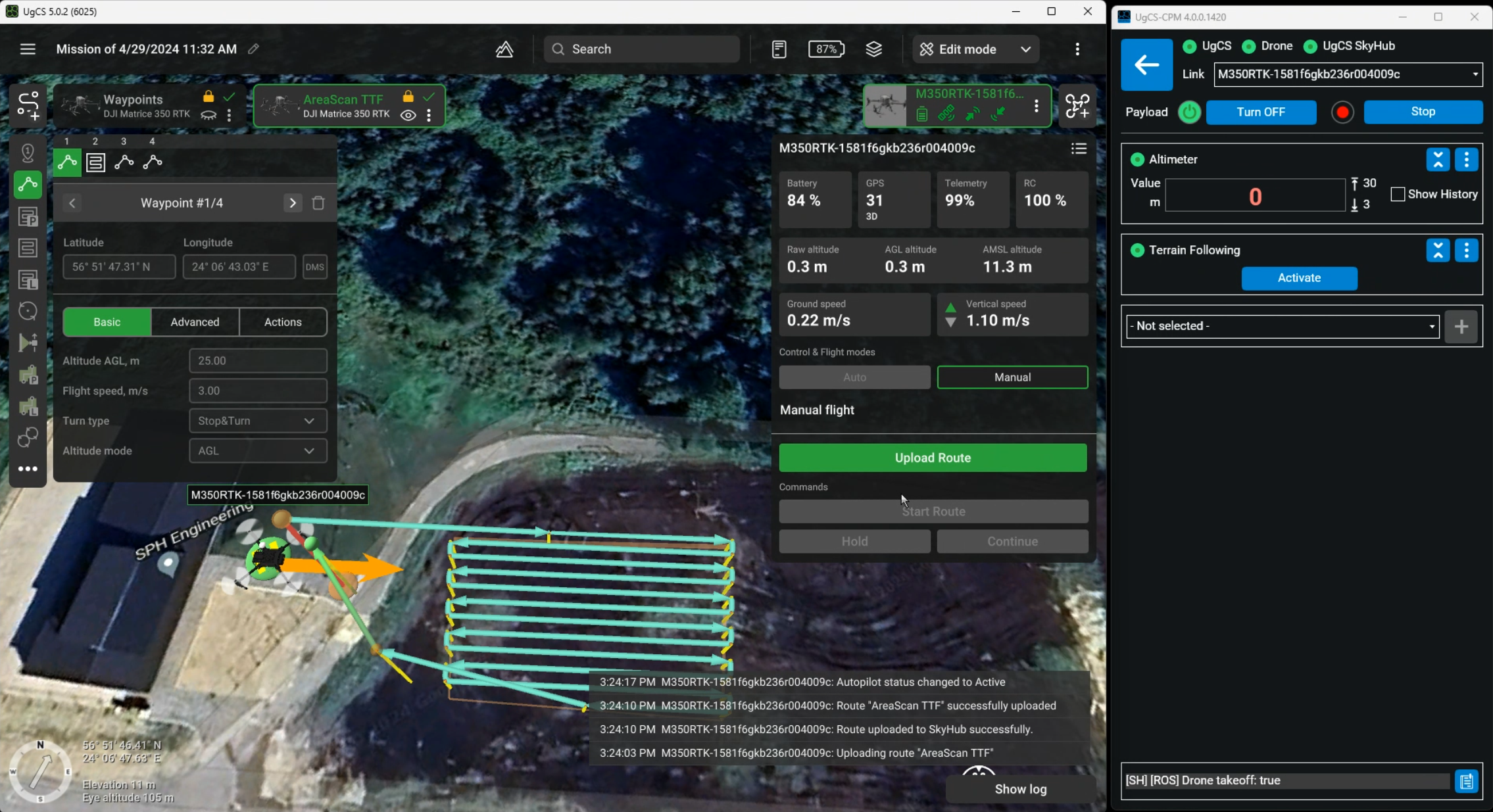Click the Upload Route button

click(933, 458)
